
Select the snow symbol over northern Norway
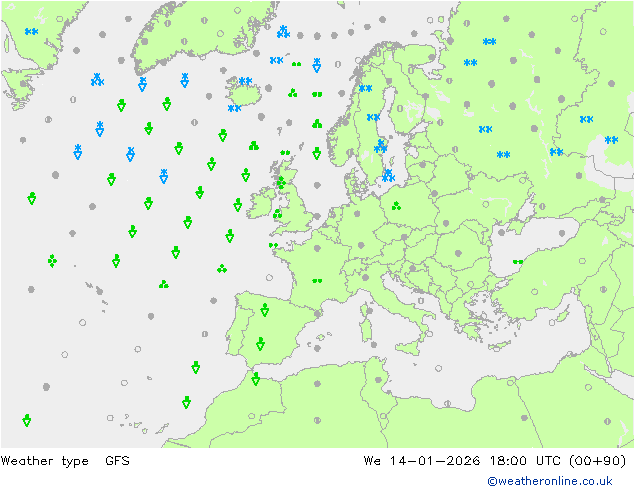366,88
